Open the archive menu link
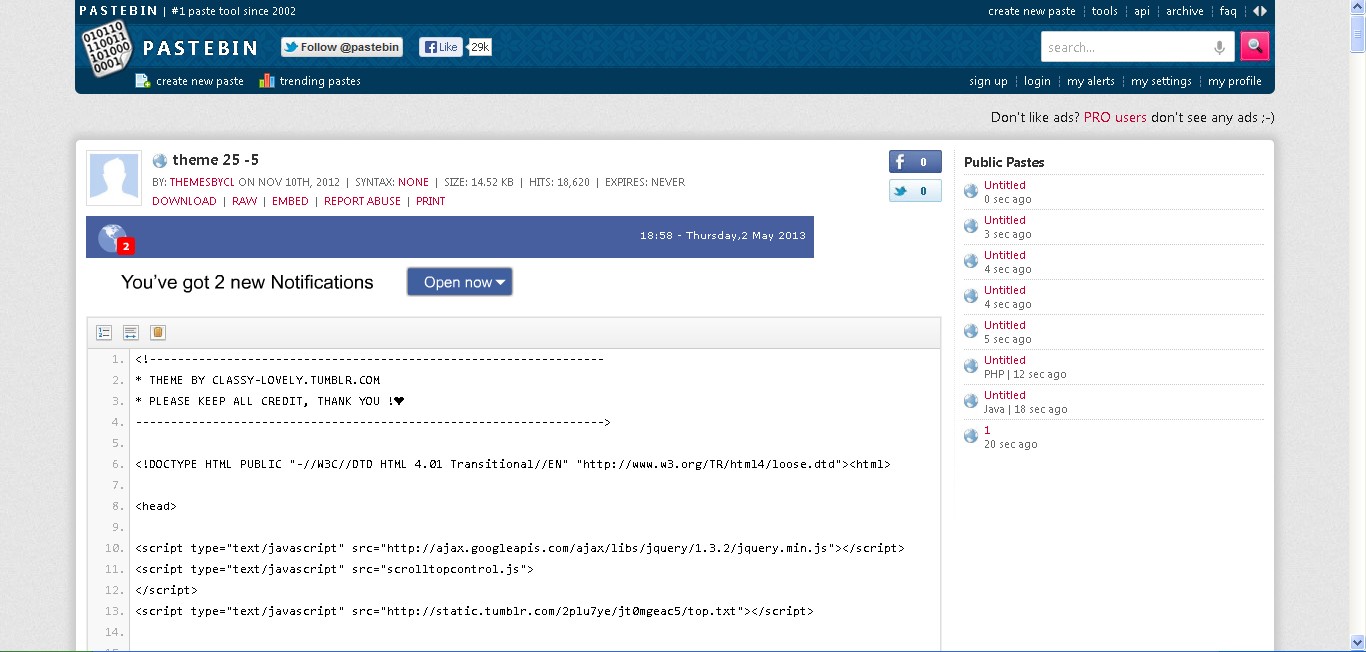1366x652 pixels. point(1185,11)
